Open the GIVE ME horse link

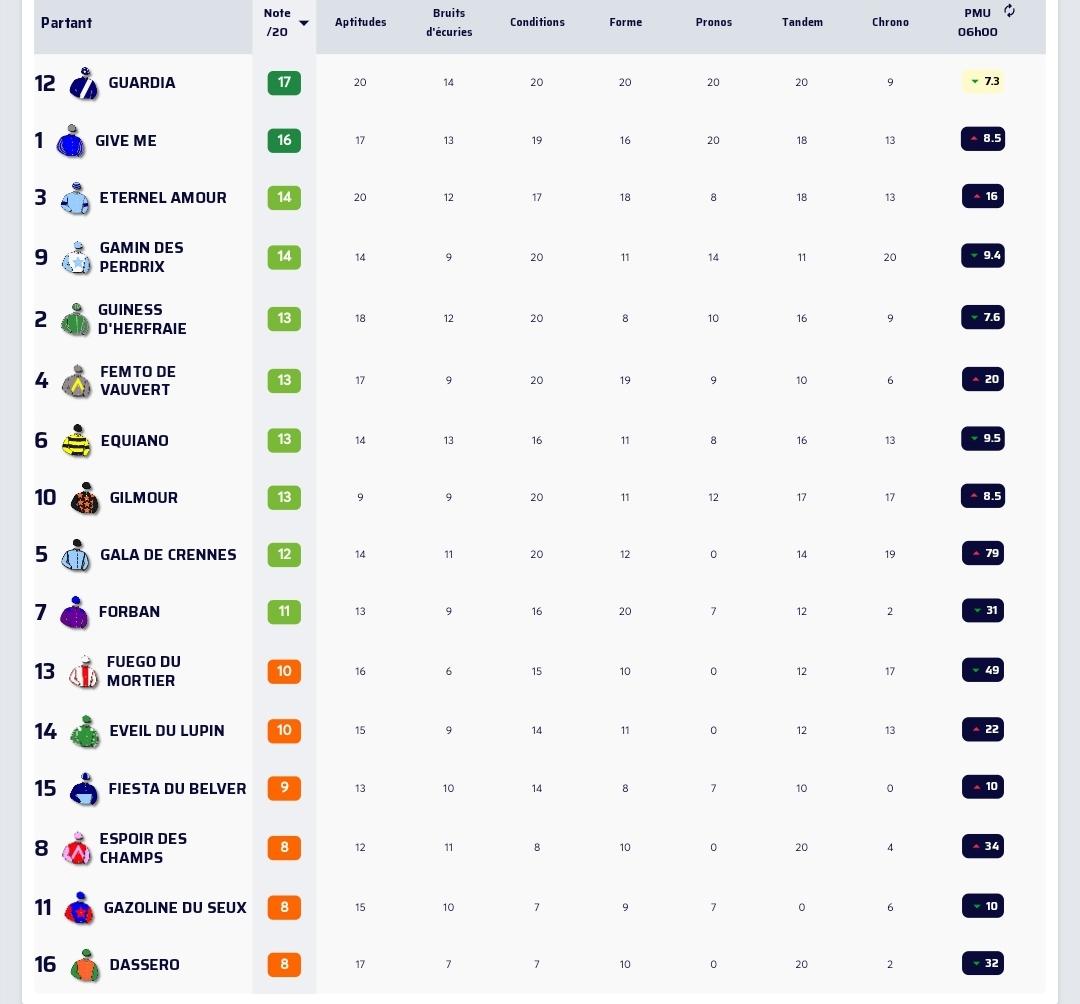[126, 140]
